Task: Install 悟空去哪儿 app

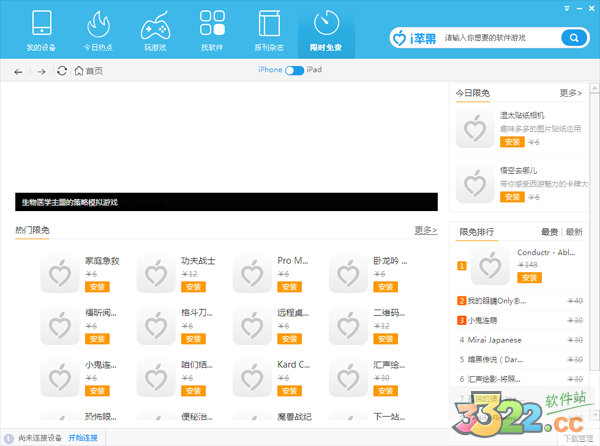Action: [512, 197]
